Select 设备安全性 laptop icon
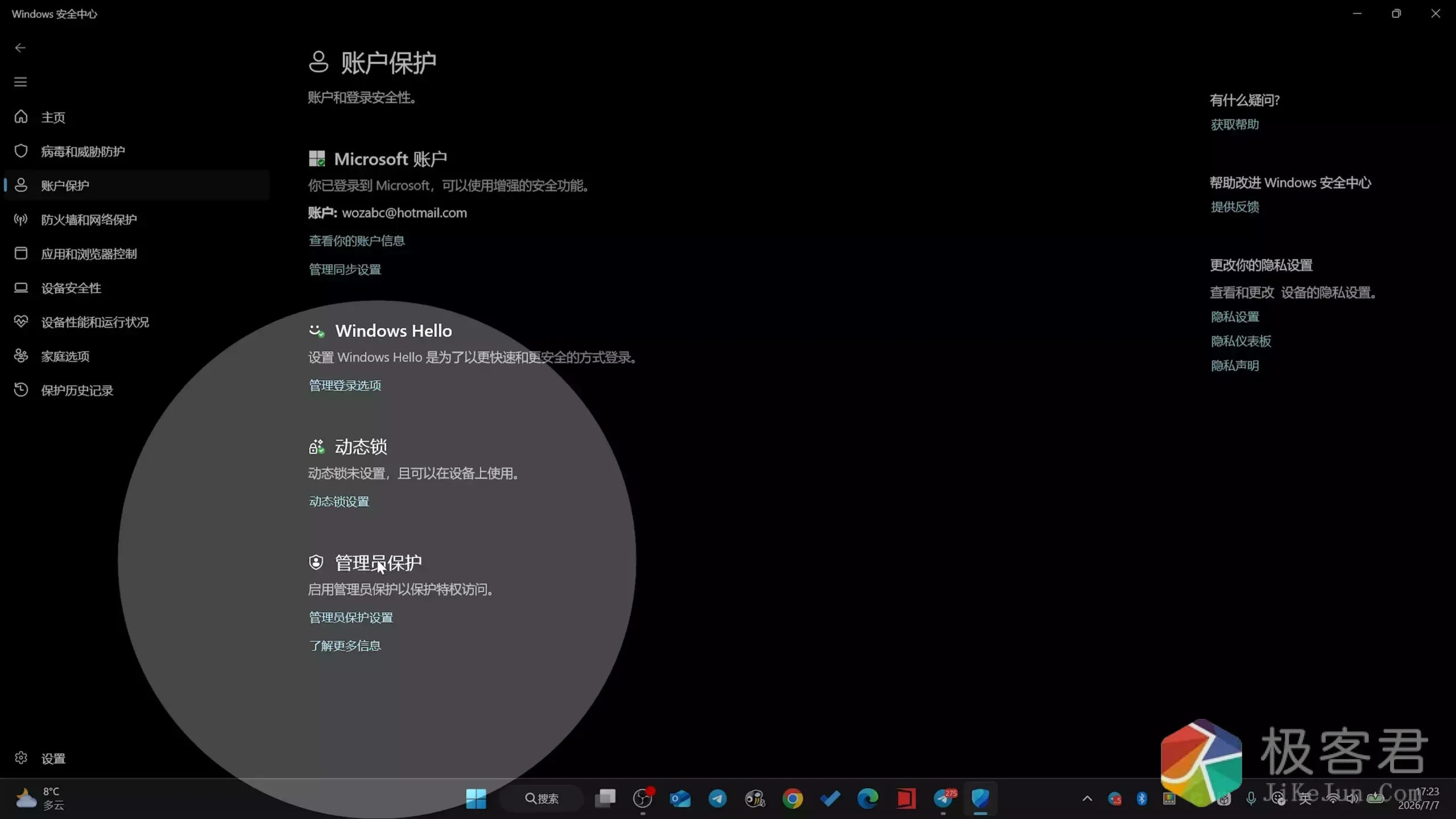 pos(21,287)
